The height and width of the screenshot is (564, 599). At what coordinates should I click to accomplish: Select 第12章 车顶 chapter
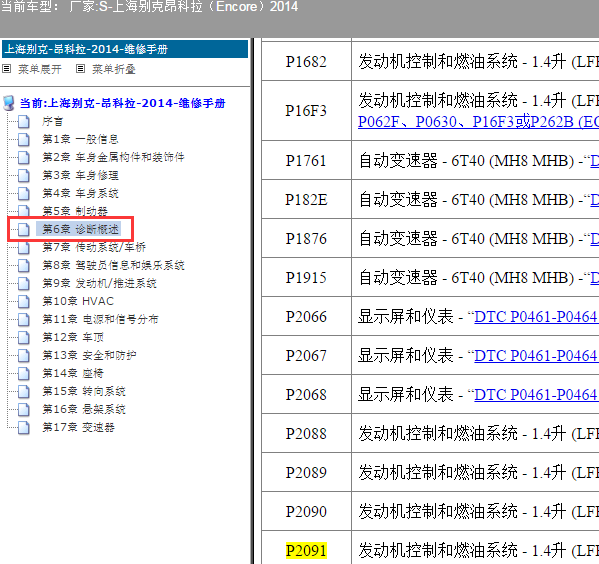click(x=73, y=337)
